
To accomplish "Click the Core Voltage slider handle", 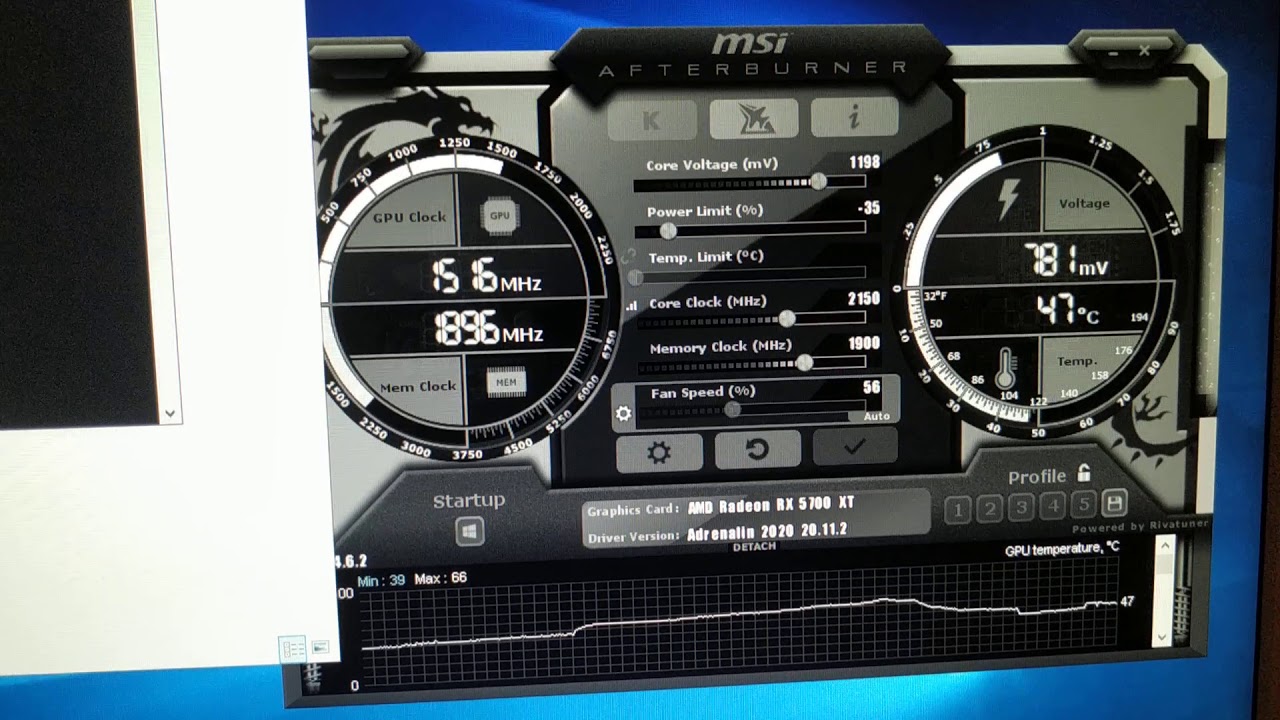I will coord(818,181).
